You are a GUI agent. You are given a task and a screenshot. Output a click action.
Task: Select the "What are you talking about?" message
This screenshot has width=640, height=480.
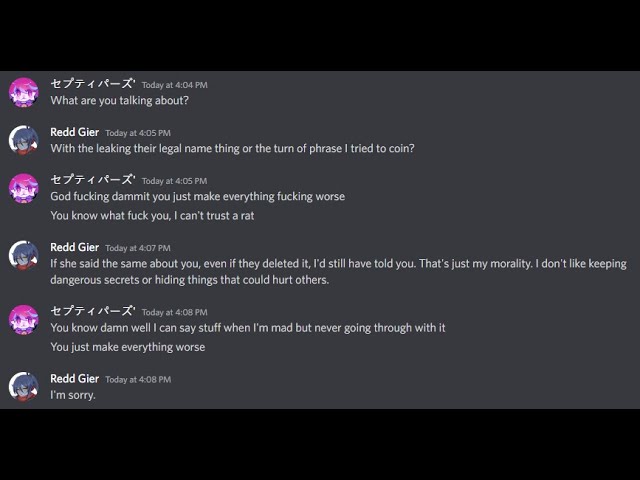119,100
